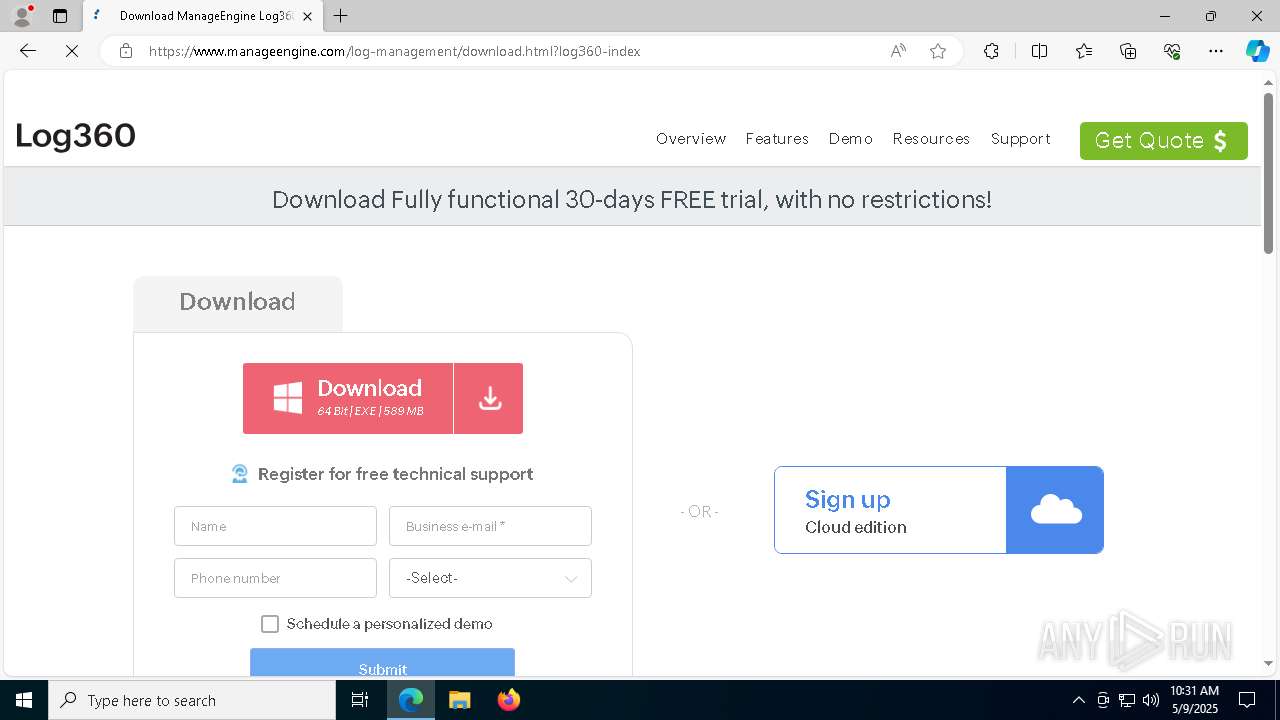Open the network tray icon

point(1127,700)
